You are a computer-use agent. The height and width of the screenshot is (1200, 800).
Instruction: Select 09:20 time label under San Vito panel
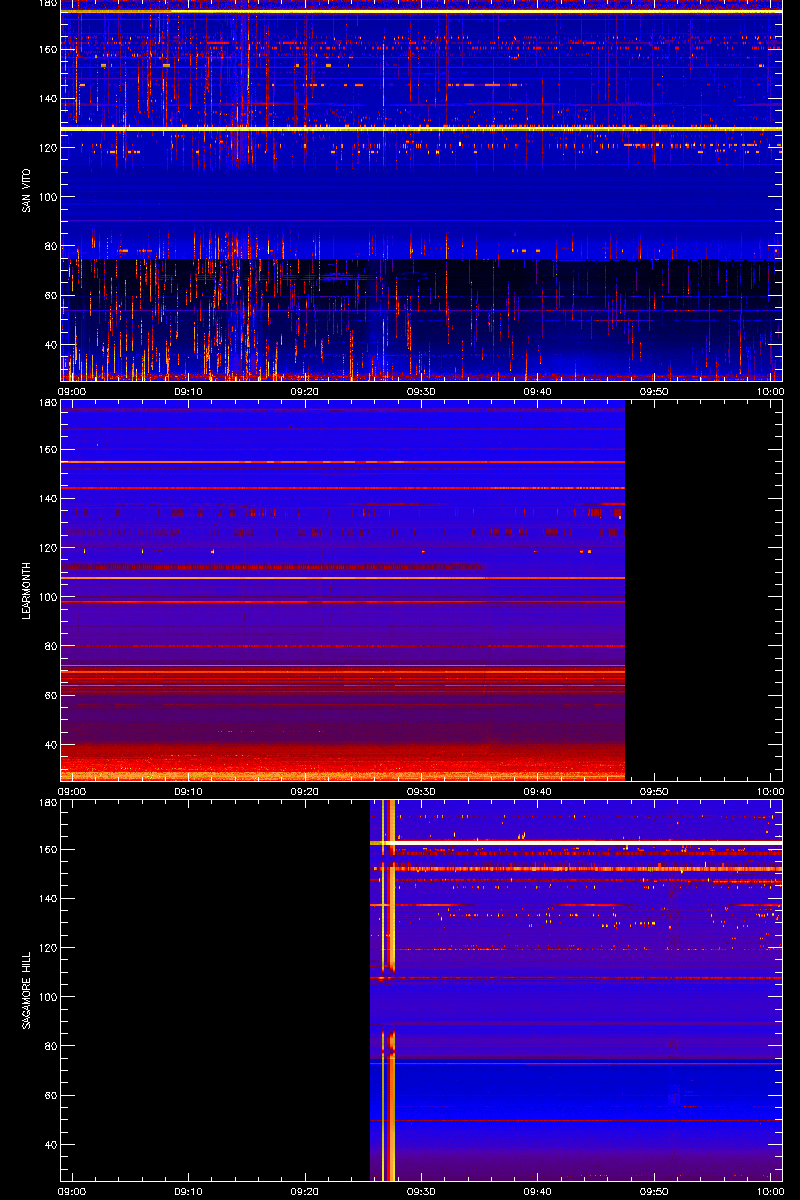[305, 392]
